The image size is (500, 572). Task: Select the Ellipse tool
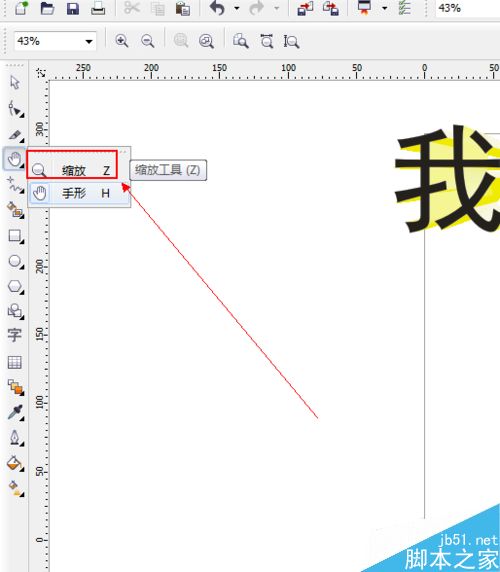(15, 262)
